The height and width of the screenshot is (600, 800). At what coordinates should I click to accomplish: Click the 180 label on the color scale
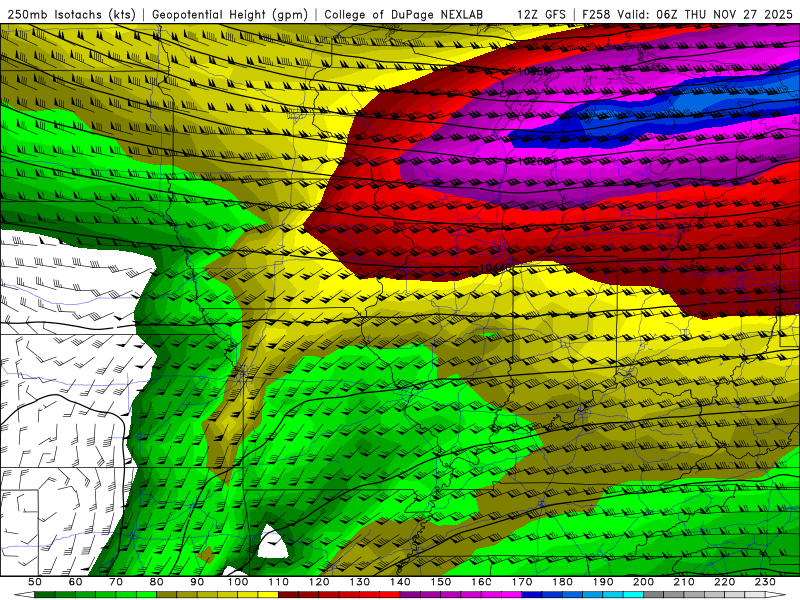(x=562, y=582)
